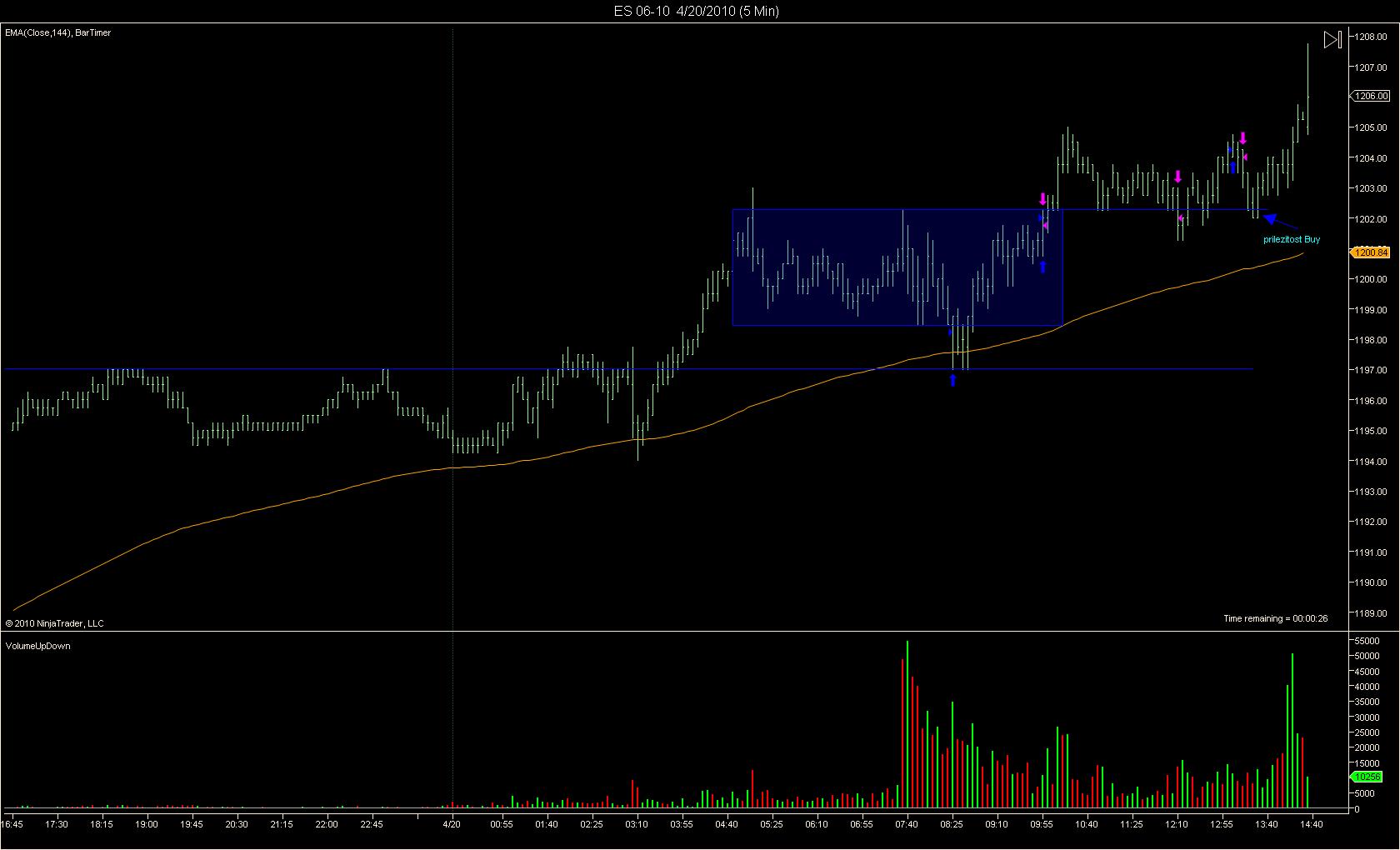Click the 18:15 time axis label
1400x850 pixels.
[x=102, y=824]
